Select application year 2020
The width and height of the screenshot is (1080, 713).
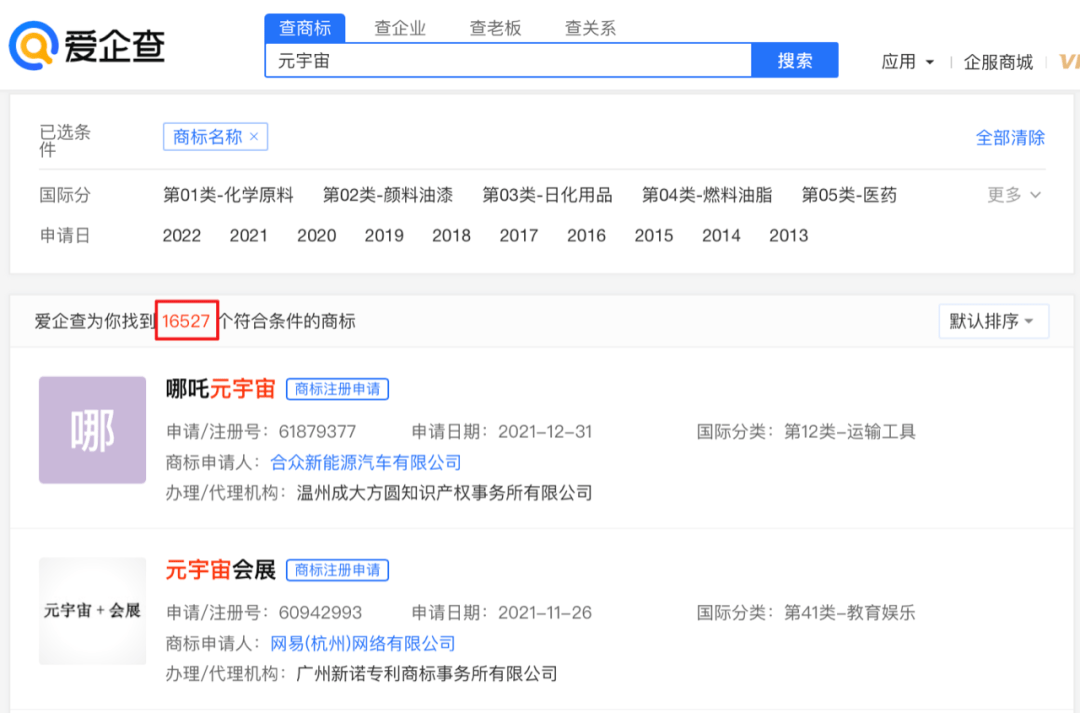pos(317,236)
